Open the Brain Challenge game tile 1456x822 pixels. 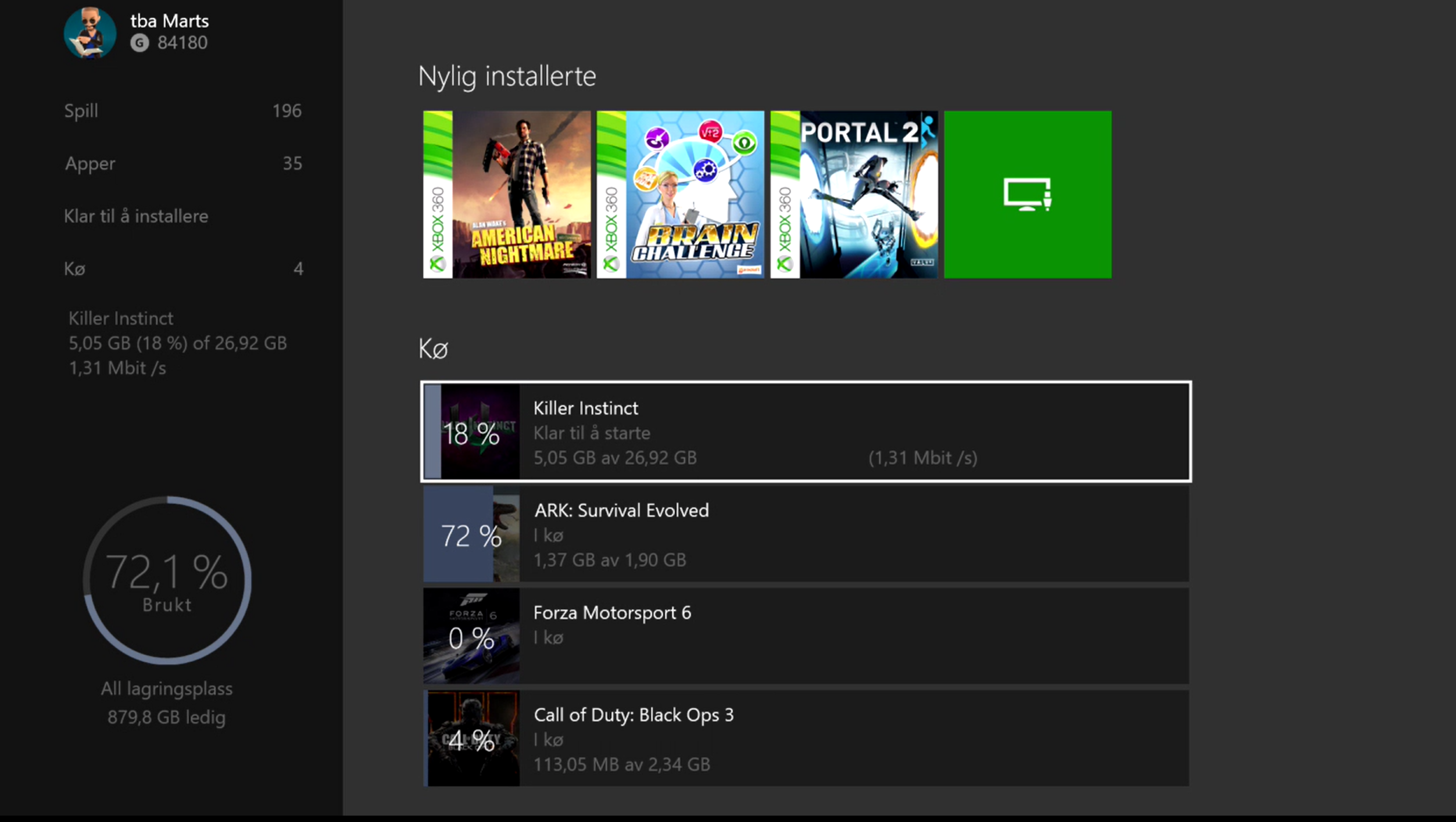coord(680,195)
